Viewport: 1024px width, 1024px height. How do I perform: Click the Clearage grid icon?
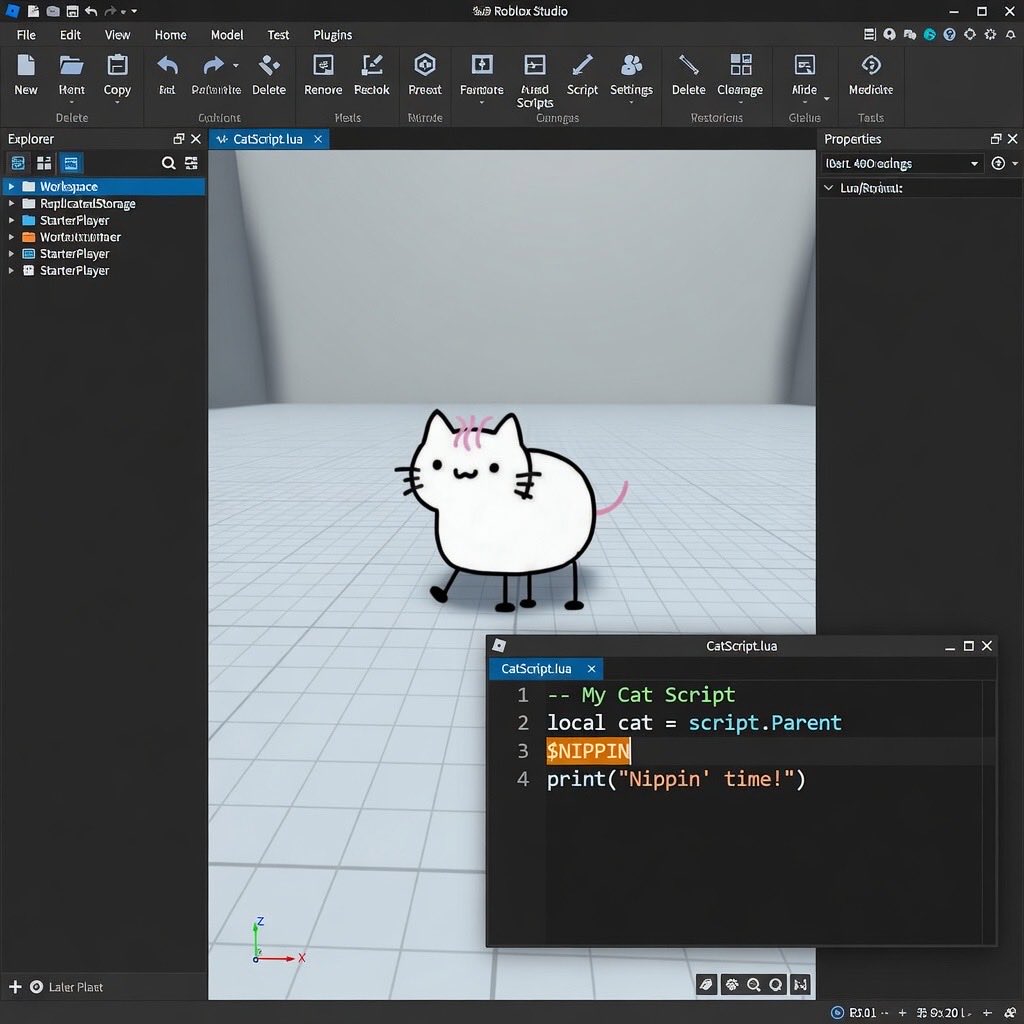[741, 65]
